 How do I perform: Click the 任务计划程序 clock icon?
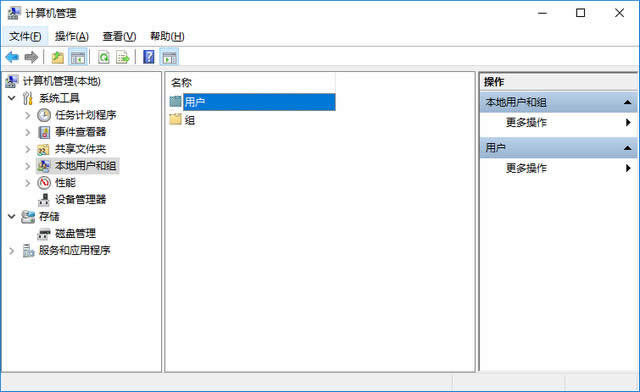point(44,115)
